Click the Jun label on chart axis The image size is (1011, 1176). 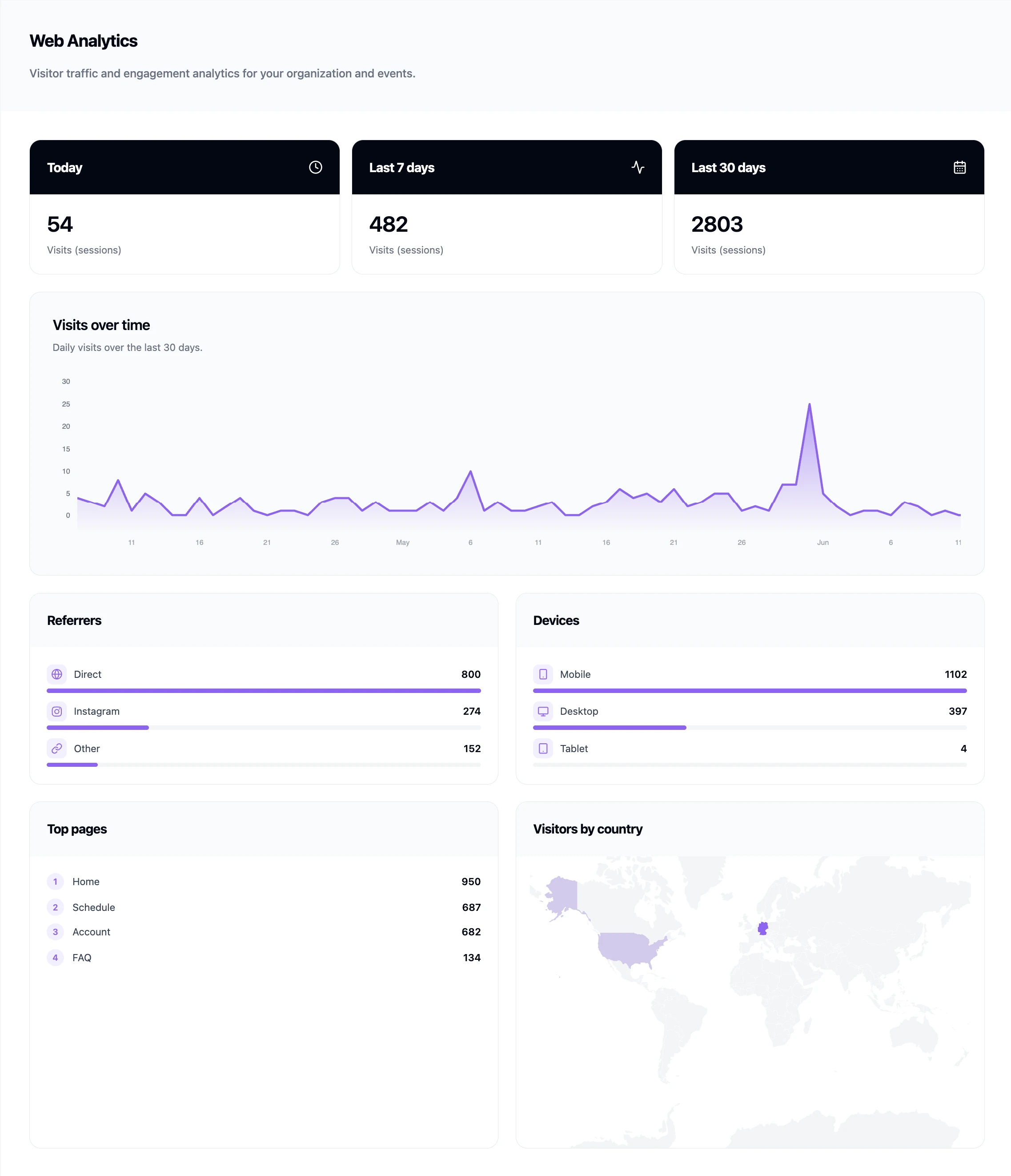pyautogui.click(x=822, y=543)
